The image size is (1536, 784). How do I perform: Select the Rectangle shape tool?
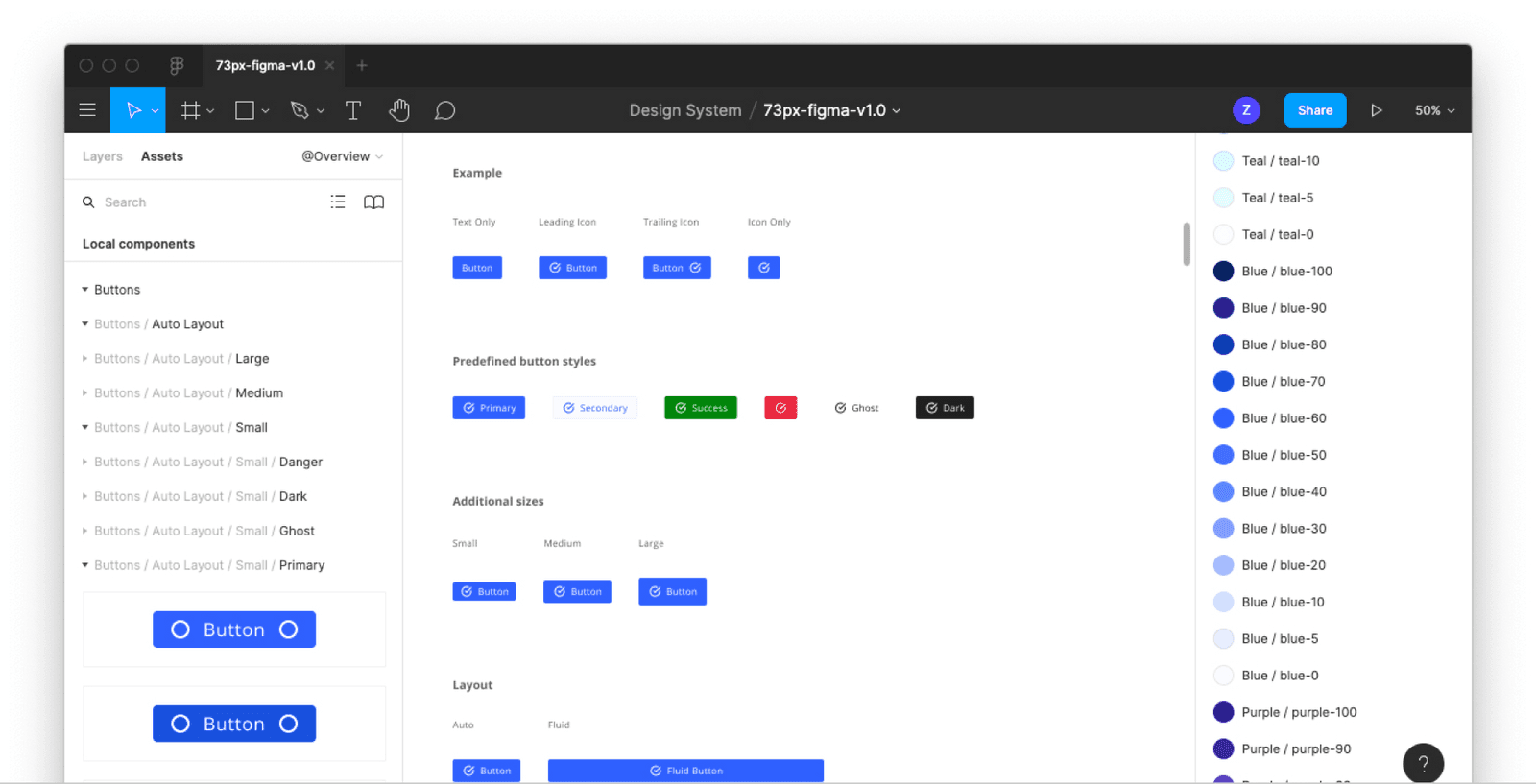click(245, 110)
